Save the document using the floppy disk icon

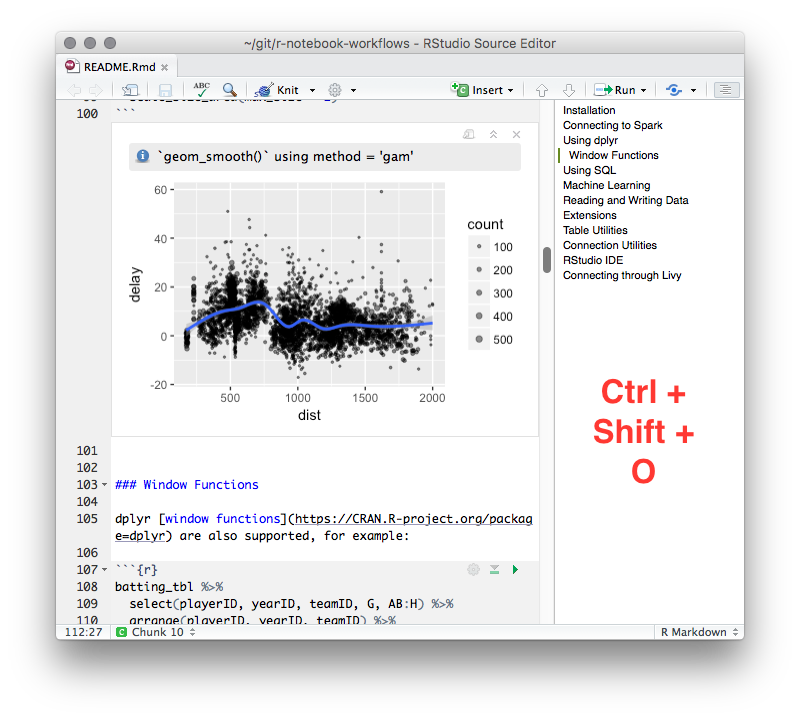[165, 90]
